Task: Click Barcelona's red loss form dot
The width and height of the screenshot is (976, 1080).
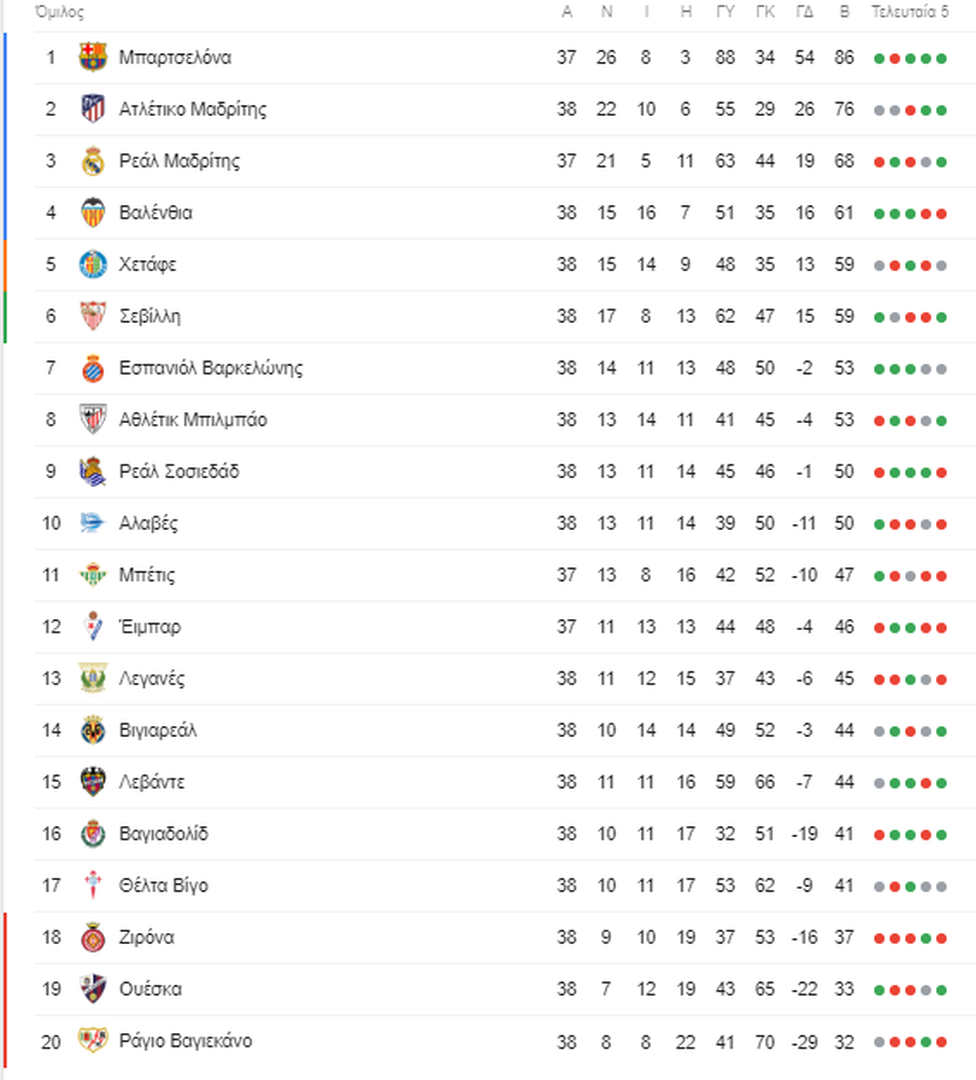Action: point(894,59)
